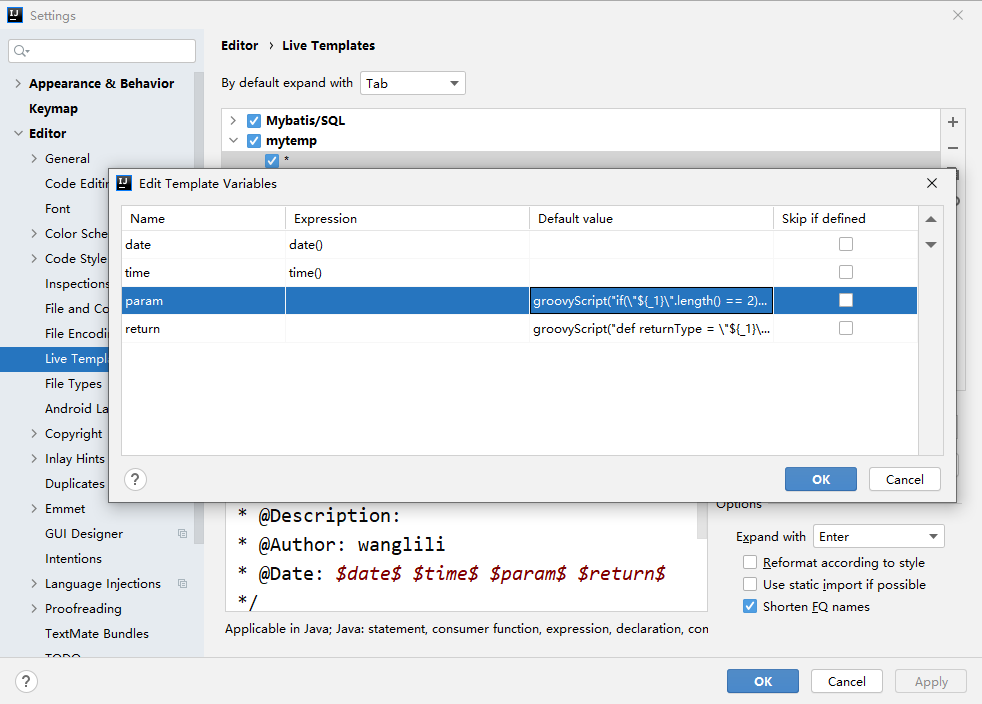Close the Edit Template Variables dialog
This screenshot has height=704, width=982.
932,183
